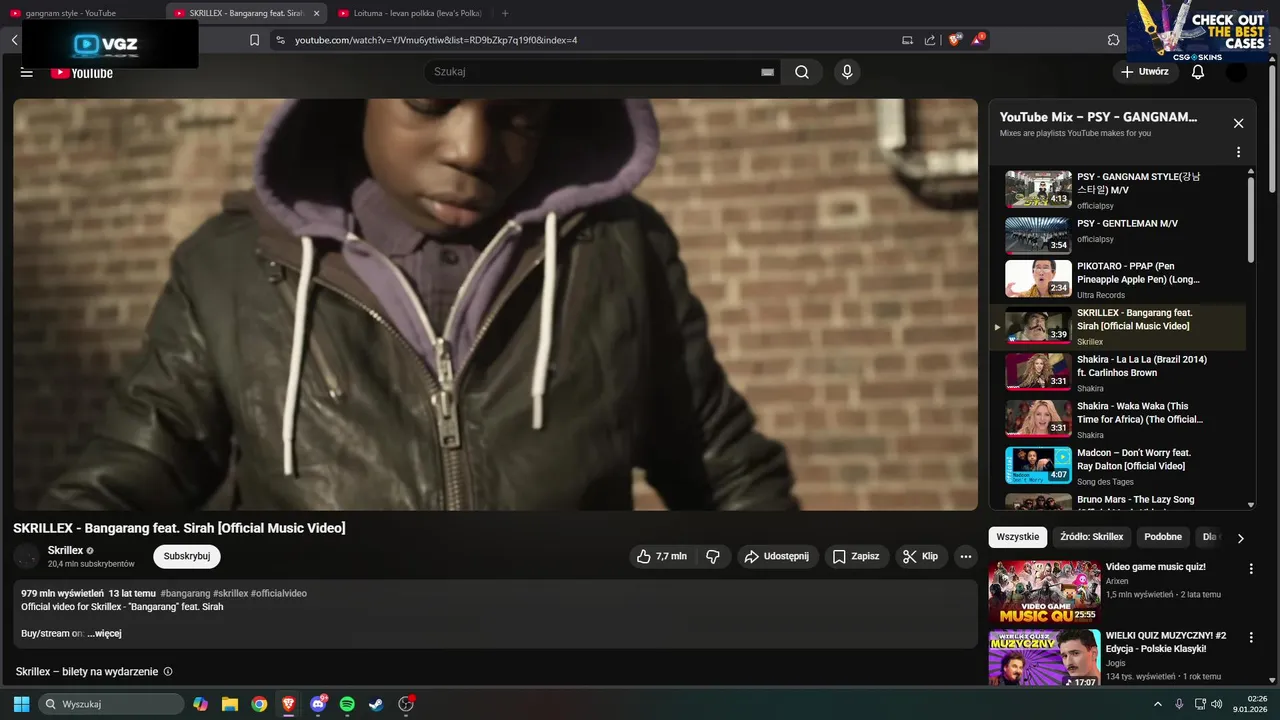Expand the description with ...więcej
Viewport: 1280px width, 720px height.
pos(104,633)
